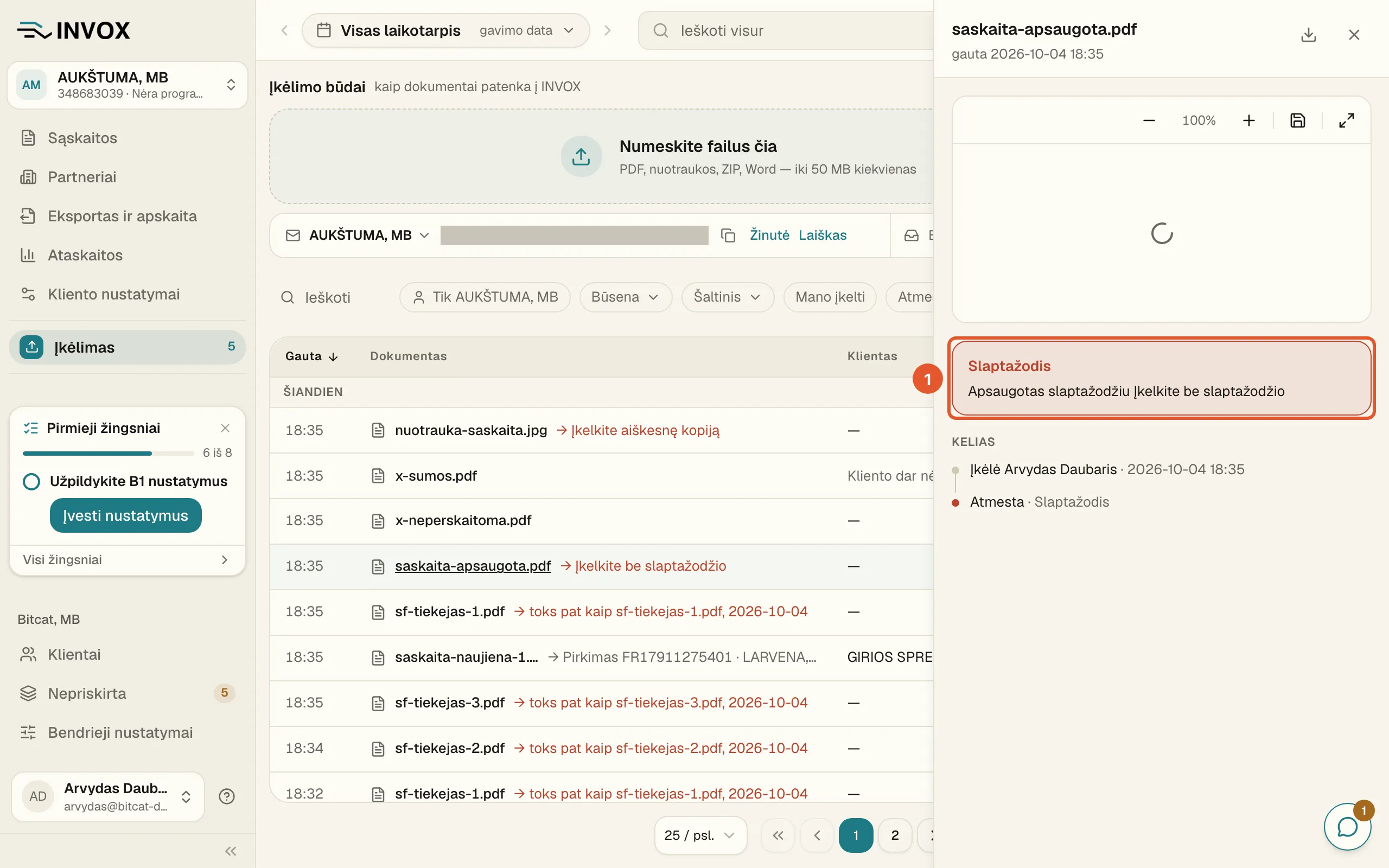The width and height of the screenshot is (1389, 868).
Task: Click the Laiškas link
Action: click(x=822, y=235)
